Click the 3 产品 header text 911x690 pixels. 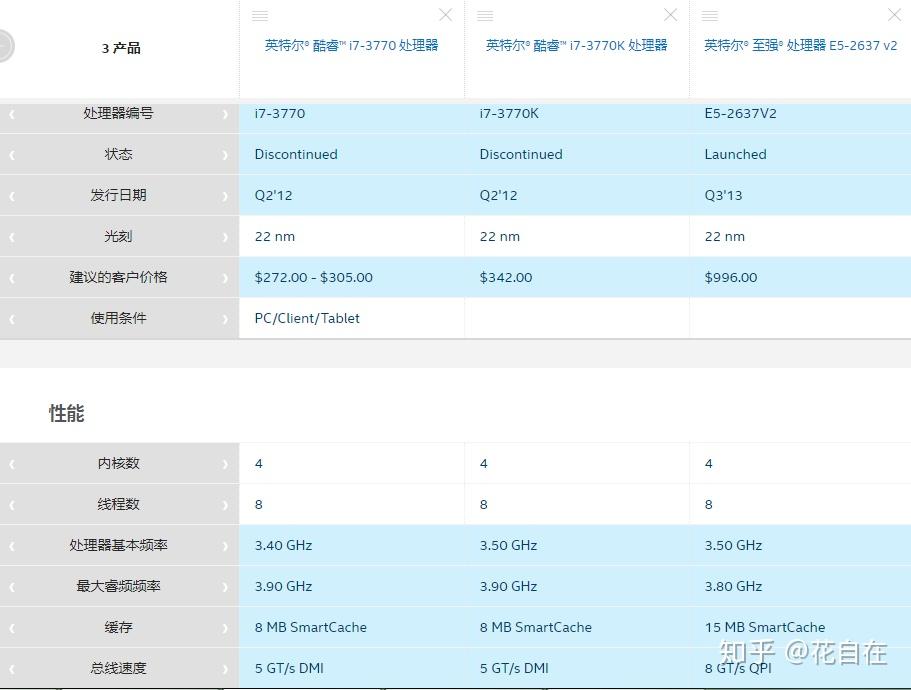(121, 48)
